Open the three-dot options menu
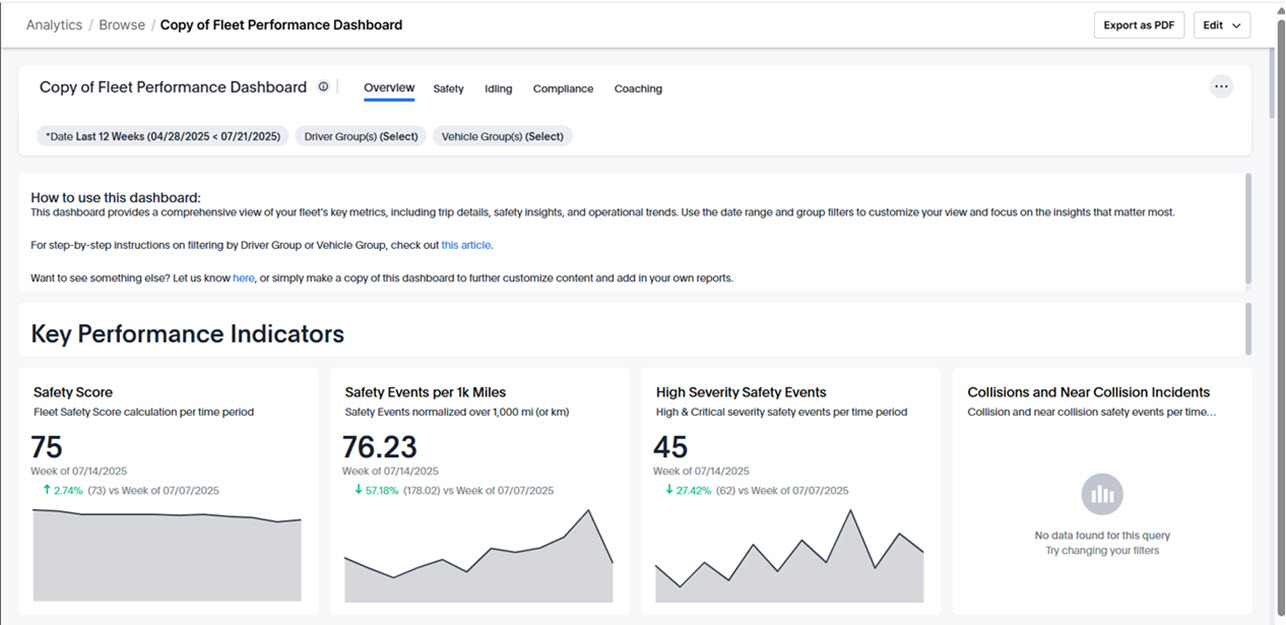This screenshot has width=1286, height=625. [x=1221, y=86]
